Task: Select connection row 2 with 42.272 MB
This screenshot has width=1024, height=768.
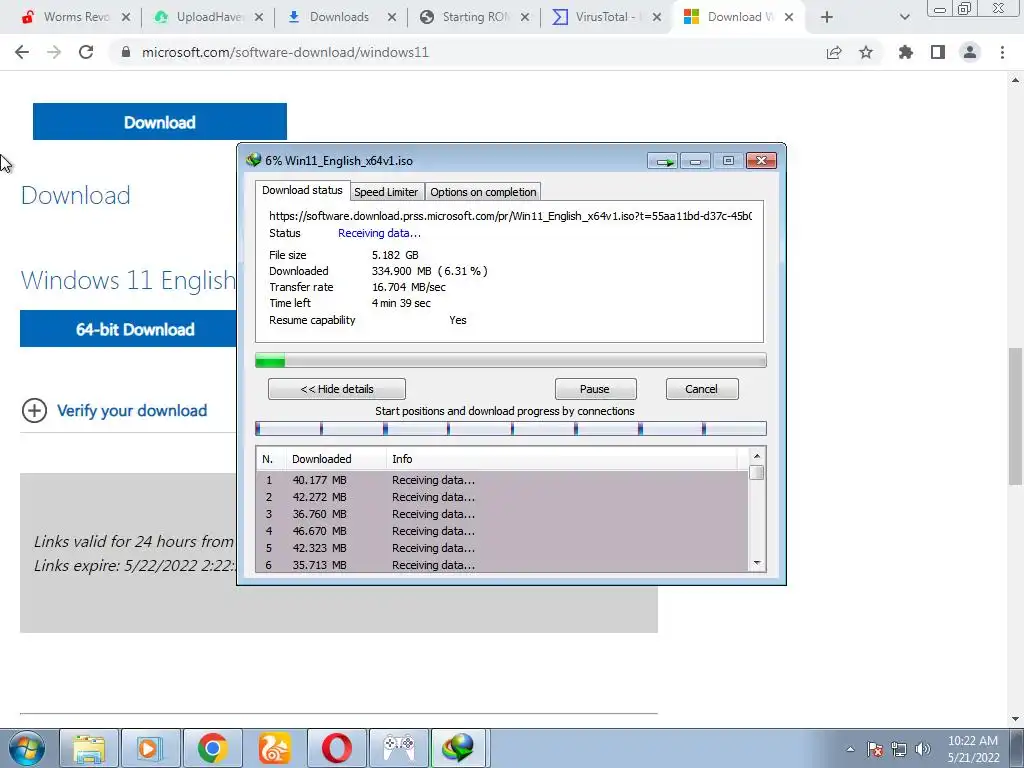Action: click(502, 497)
